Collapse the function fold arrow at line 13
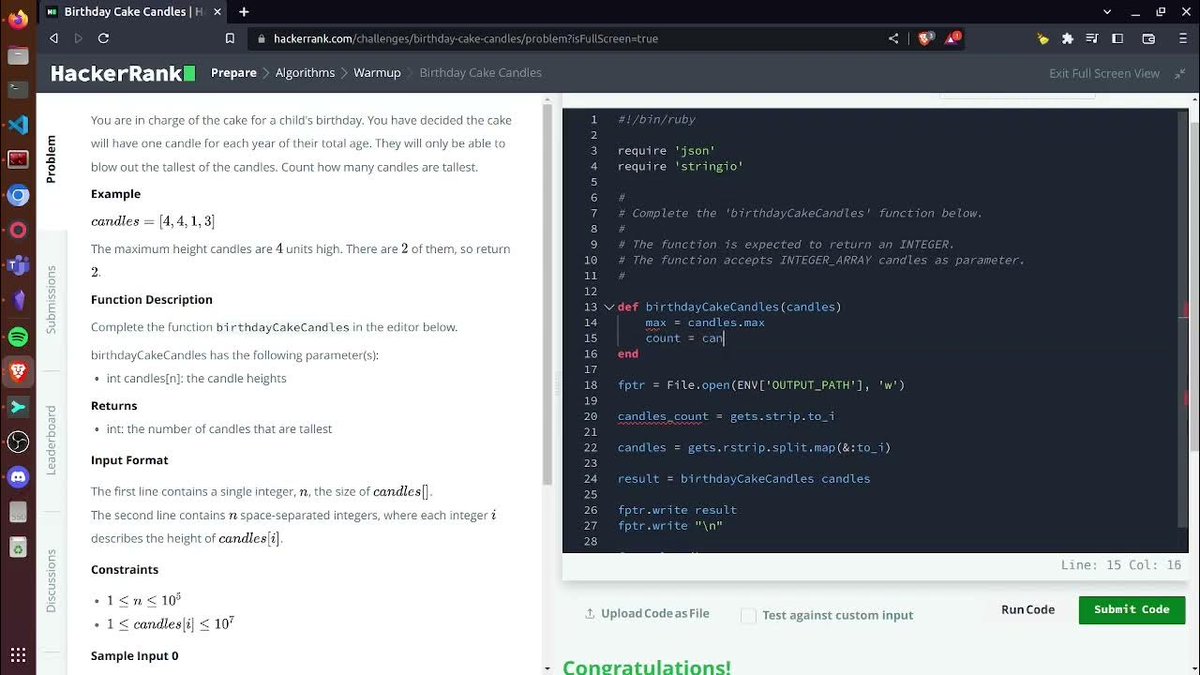This screenshot has height=675, width=1200. [609, 307]
